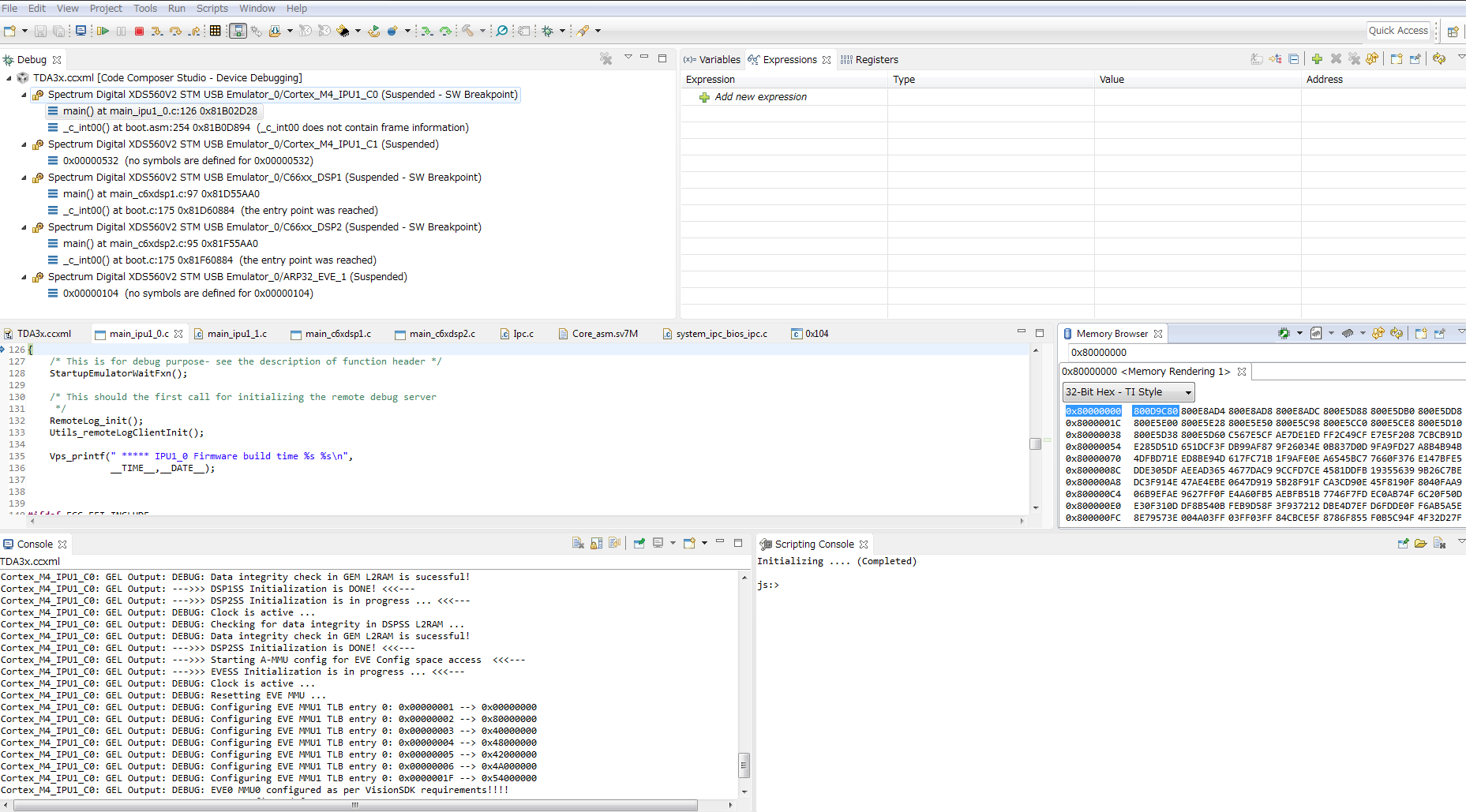The height and width of the screenshot is (812, 1466).
Task: Click the Save All toolbar icon
Action: click(59, 31)
